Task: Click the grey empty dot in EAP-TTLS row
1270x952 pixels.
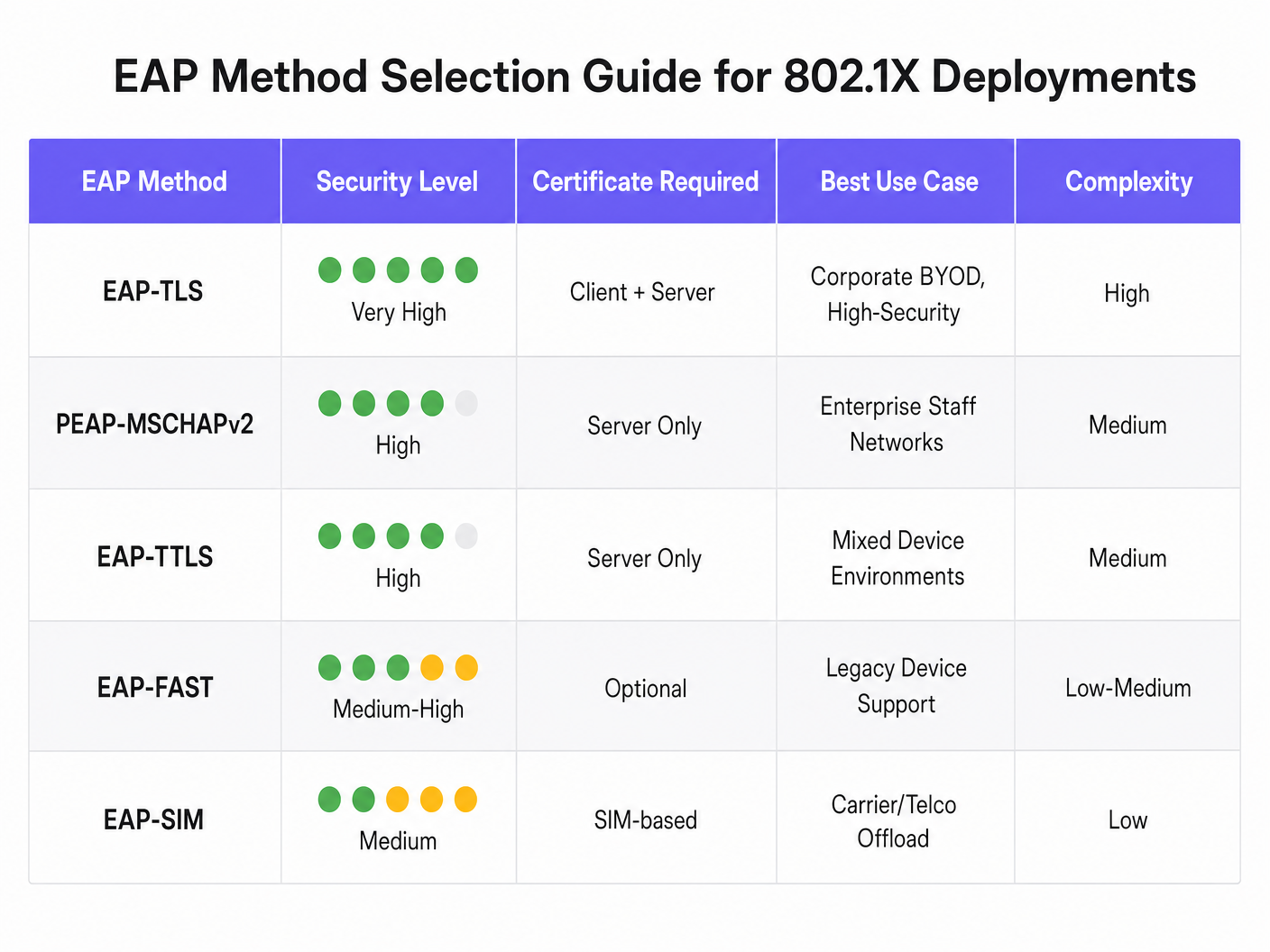Action: click(x=466, y=535)
